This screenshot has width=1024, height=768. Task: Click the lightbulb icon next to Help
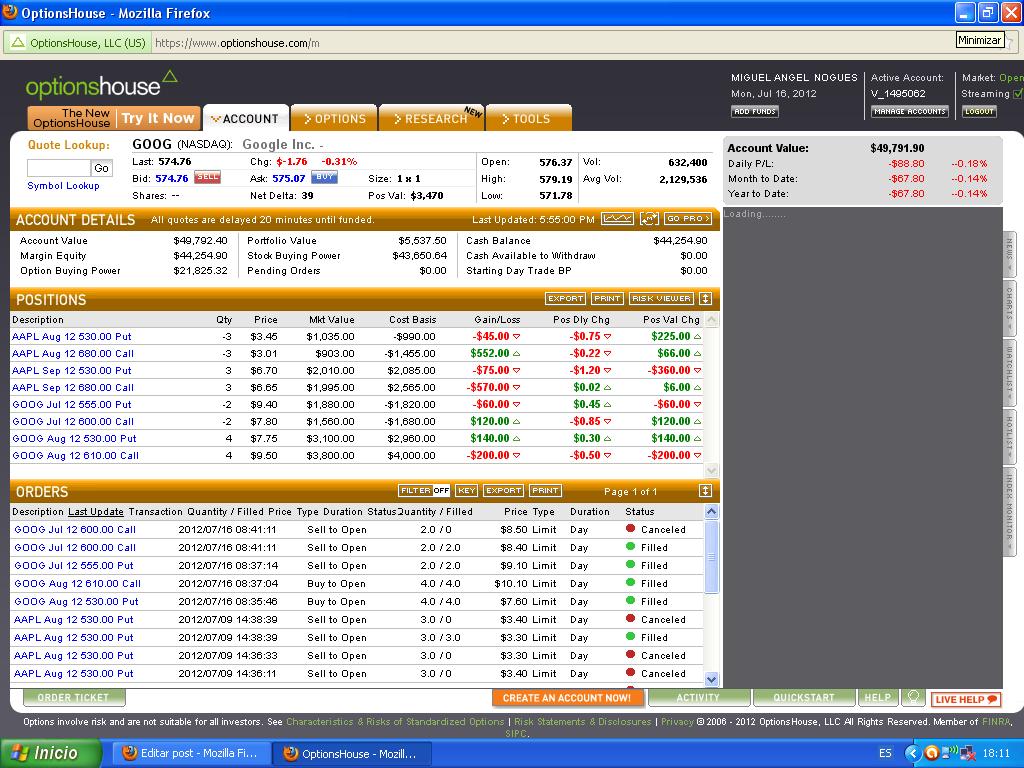(913, 697)
